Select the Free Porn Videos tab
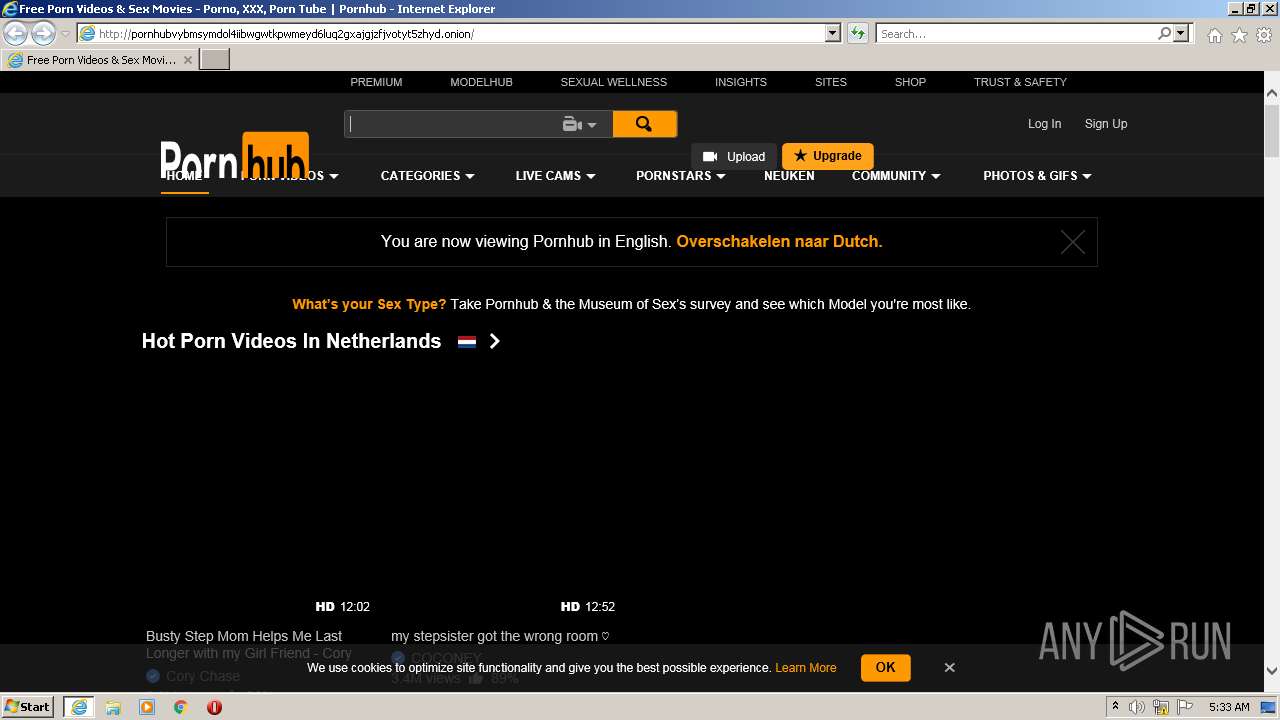1280x720 pixels. coord(100,60)
